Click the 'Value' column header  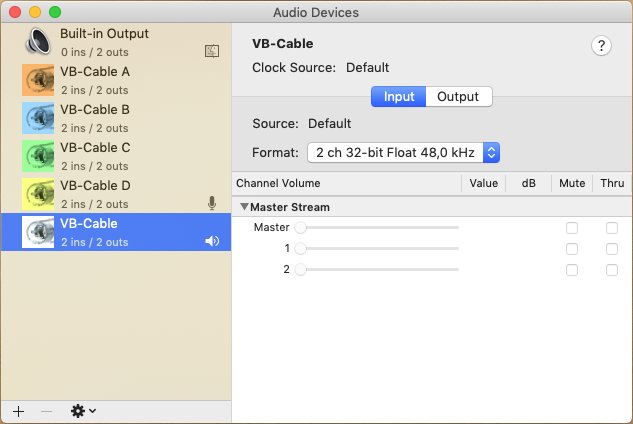pyautogui.click(x=483, y=183)
